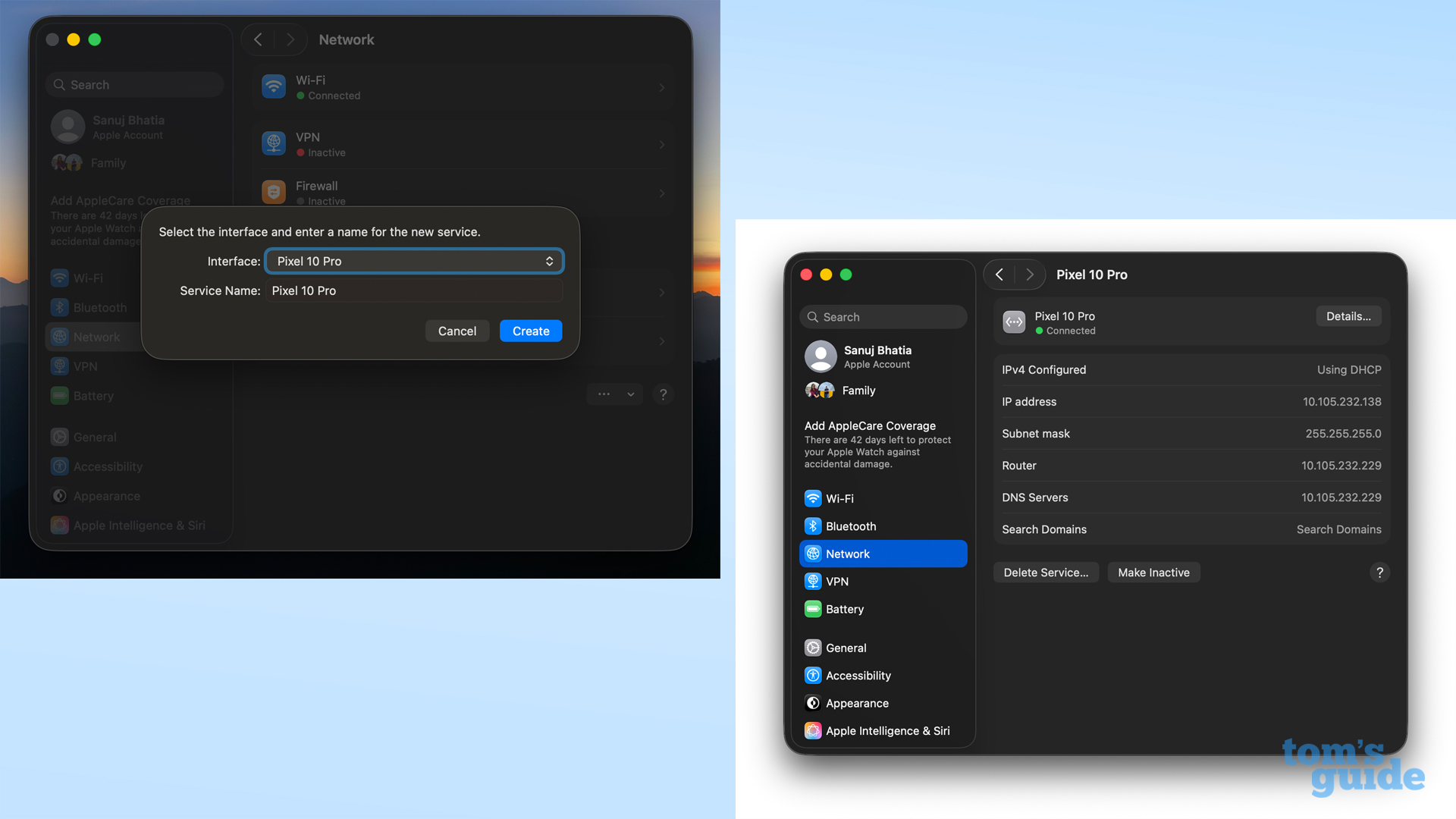
Task: Select Network in the settings sidebar
Action: tap(883, 554)
